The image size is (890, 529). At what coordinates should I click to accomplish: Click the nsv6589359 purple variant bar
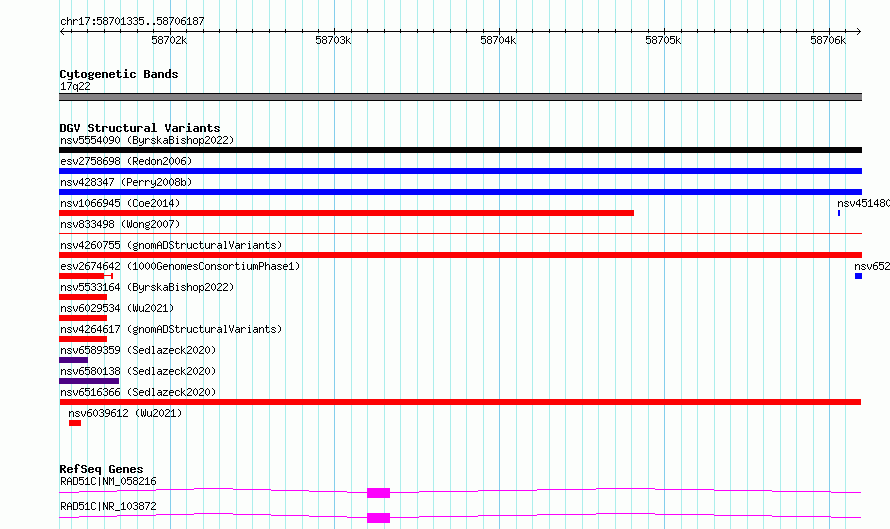(x=73, y=360)
